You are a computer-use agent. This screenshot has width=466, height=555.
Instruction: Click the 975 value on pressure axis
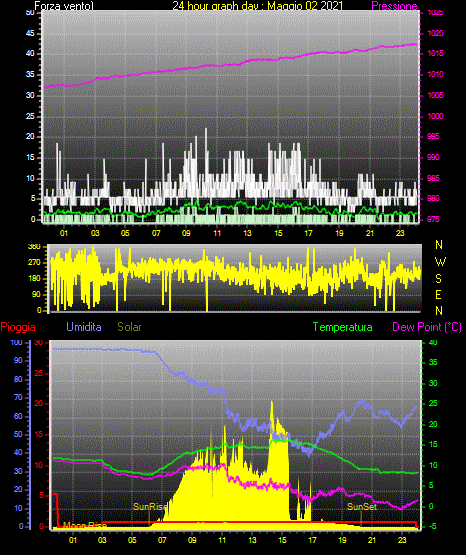(x=433, y=219)
